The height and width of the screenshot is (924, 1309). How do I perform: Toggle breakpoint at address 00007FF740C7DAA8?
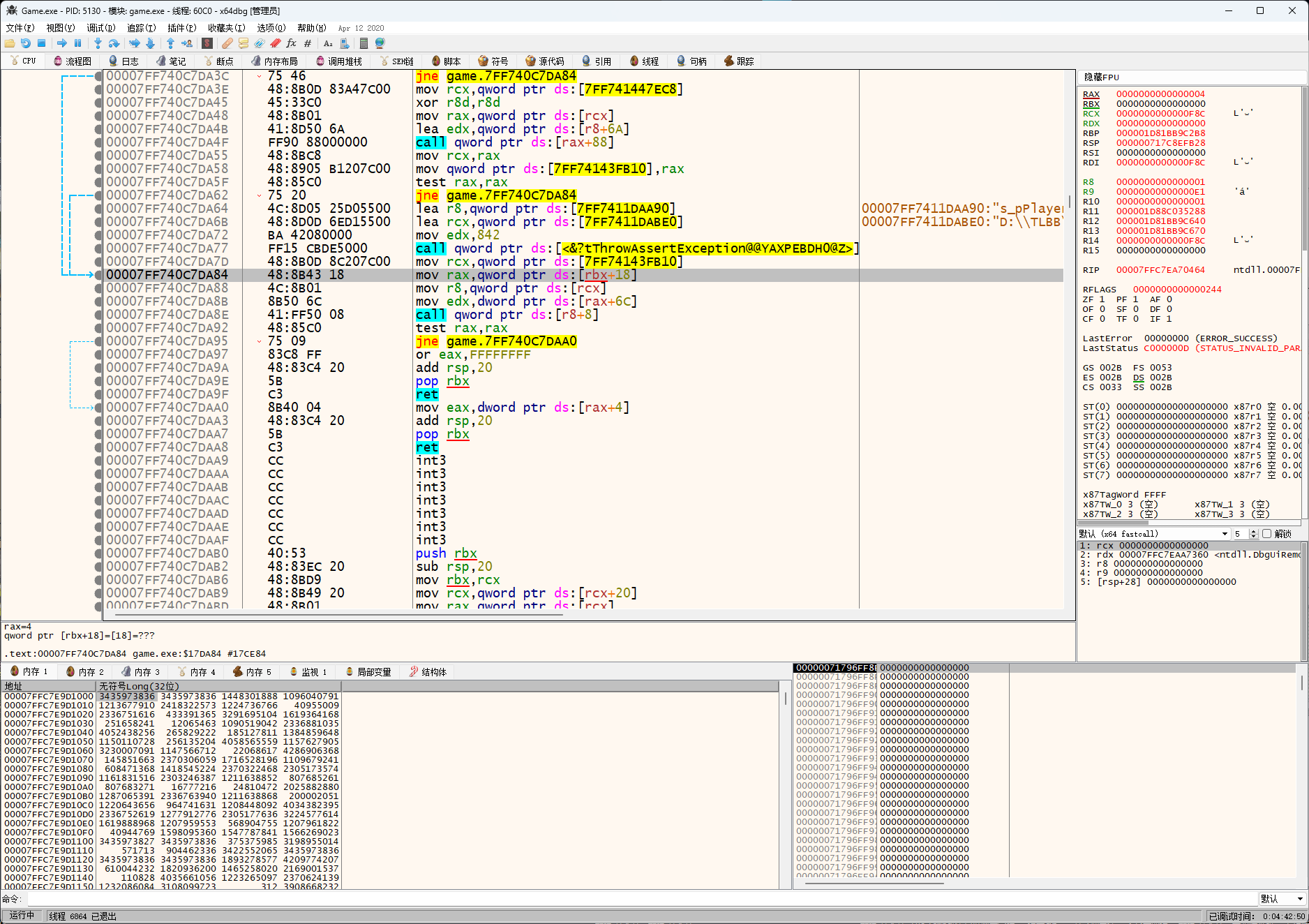tap(98, 447)
